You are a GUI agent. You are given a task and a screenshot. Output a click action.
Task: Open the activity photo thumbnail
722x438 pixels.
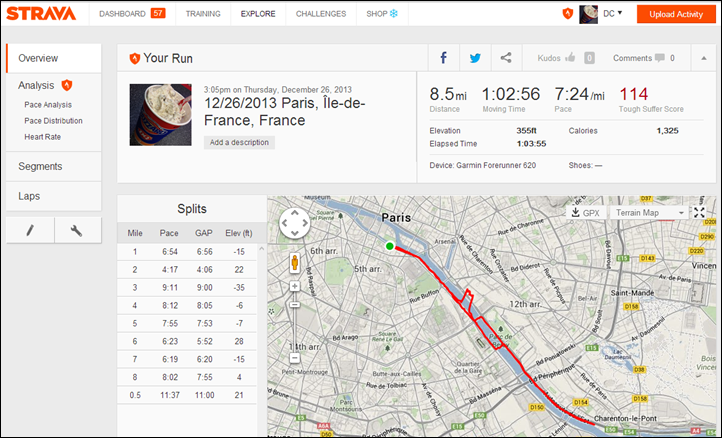[160, 115]
